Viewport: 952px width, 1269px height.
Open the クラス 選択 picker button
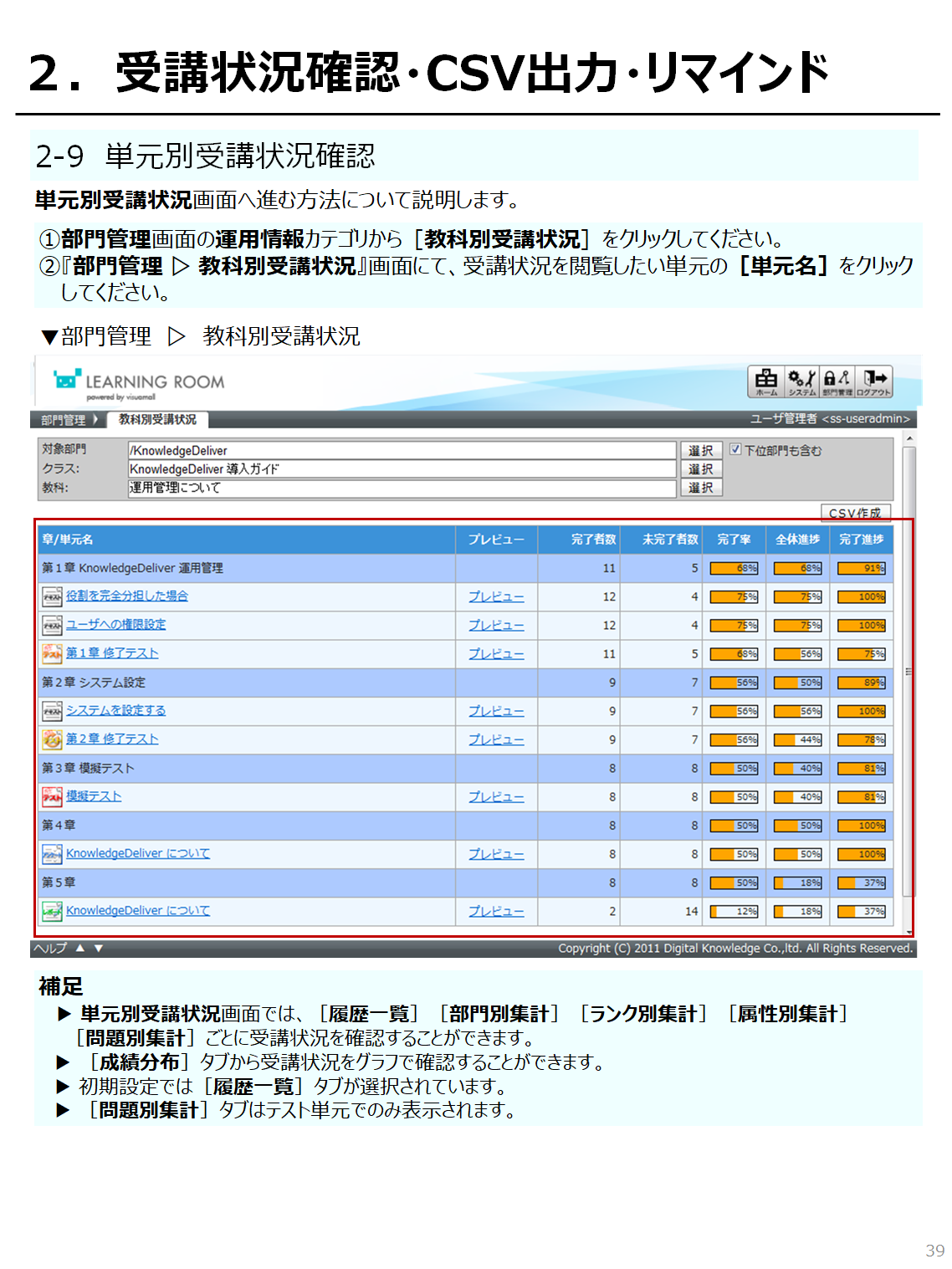tap(700, 469)
